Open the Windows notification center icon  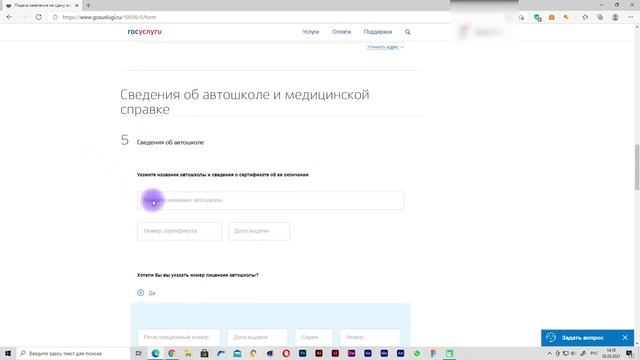pyautogui.click(x=629, y=353)
